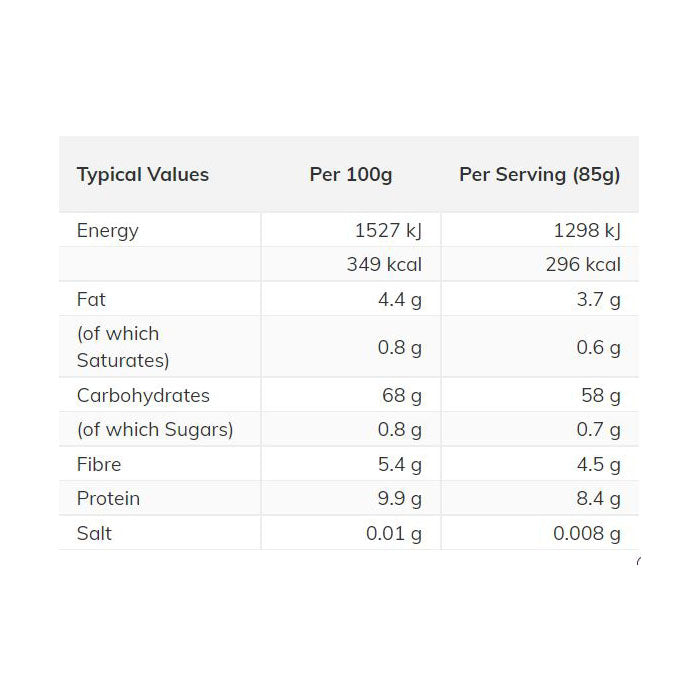This screenshot has height=700, width=700.
Task: Select the 4.4 g fat value
Action: click(x=400, y=299)
